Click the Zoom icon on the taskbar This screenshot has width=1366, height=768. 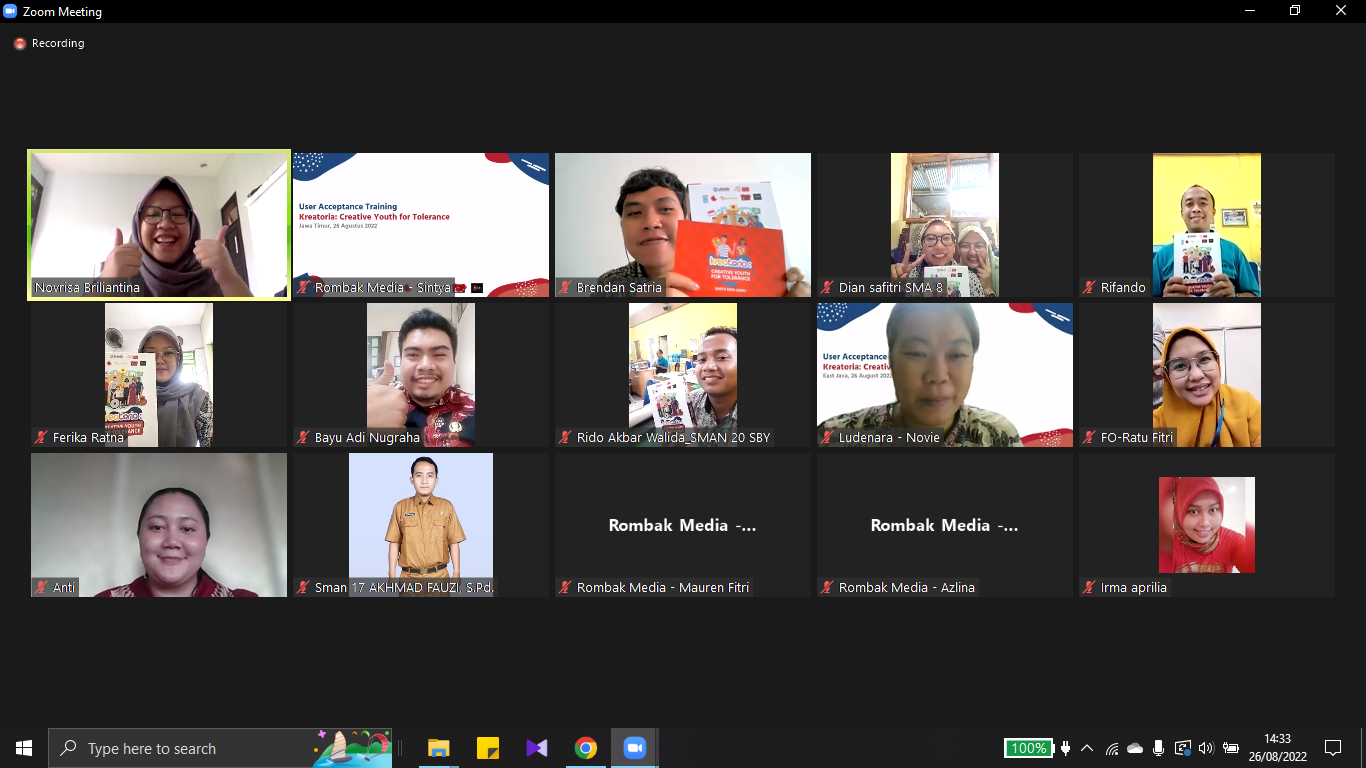click(x=634, y=748)
